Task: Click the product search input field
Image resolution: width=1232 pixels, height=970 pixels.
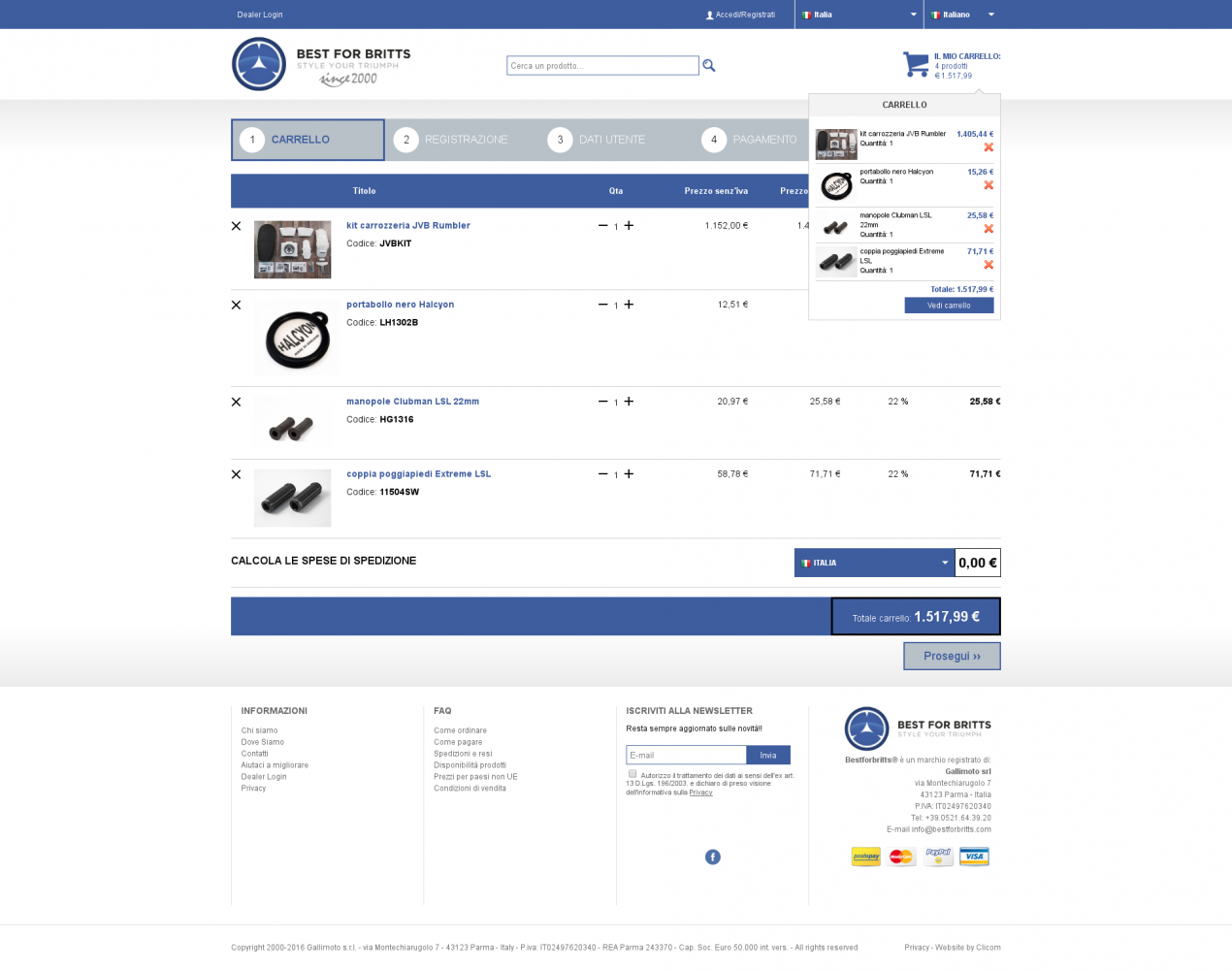Action: 602,65
